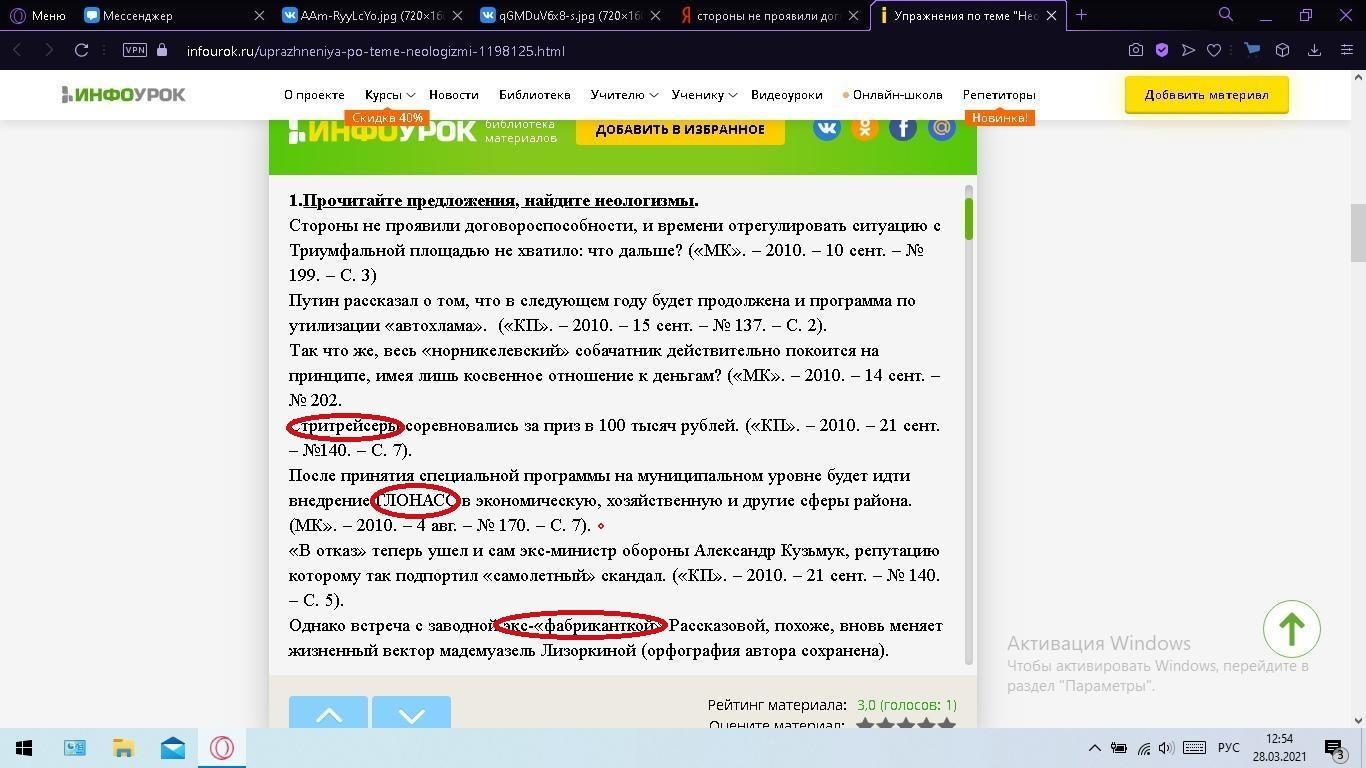Close the Упражнения по теме tab

point(1050,15)
